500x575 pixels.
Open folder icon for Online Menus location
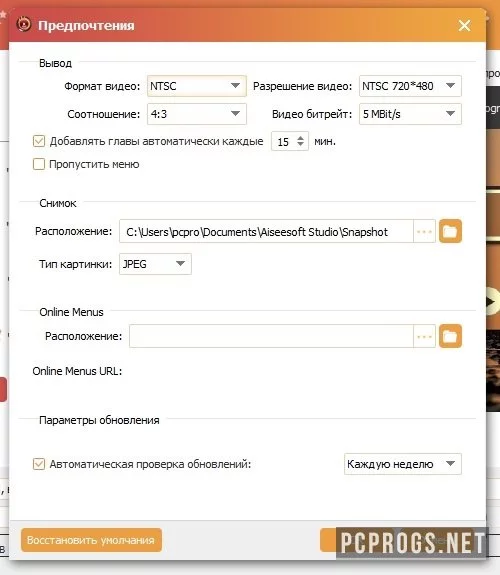pos(450,336)
